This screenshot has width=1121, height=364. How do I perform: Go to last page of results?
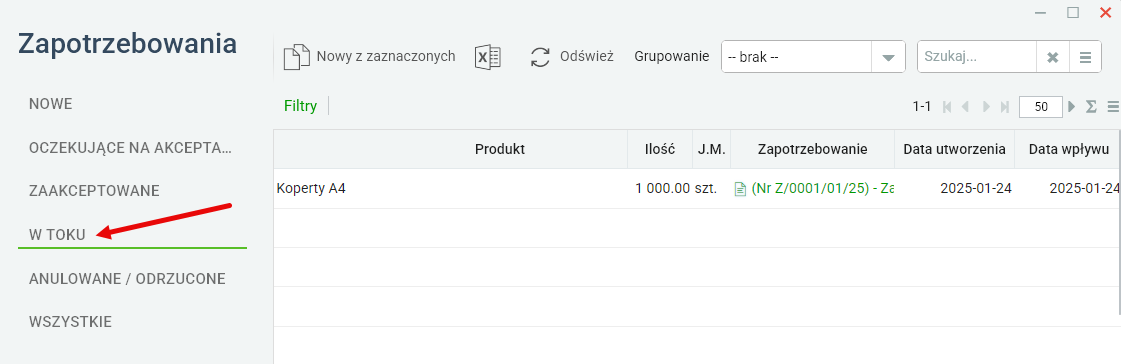pyautogui.click(x=1004, y=107)
